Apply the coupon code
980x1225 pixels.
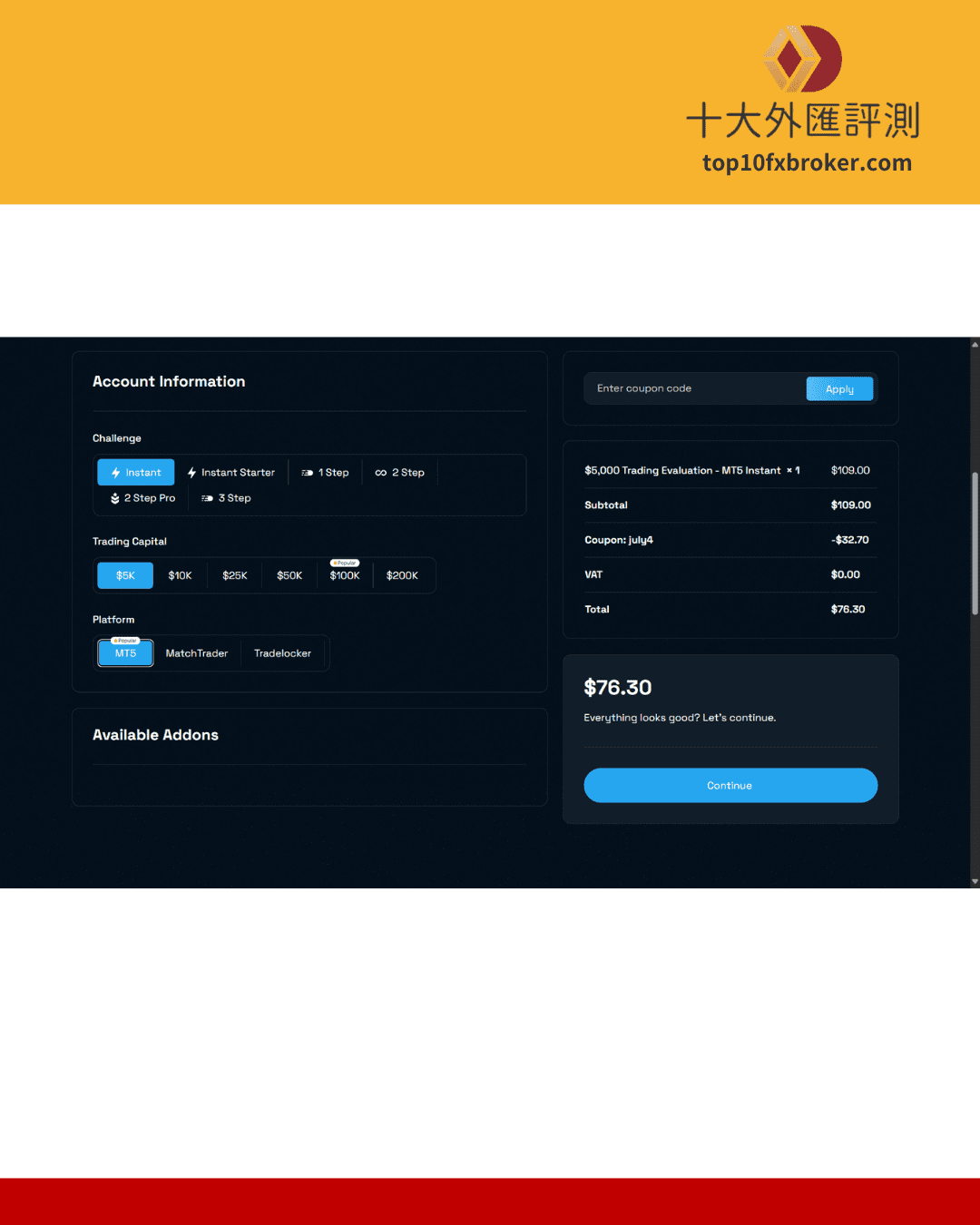pos(839,389)
